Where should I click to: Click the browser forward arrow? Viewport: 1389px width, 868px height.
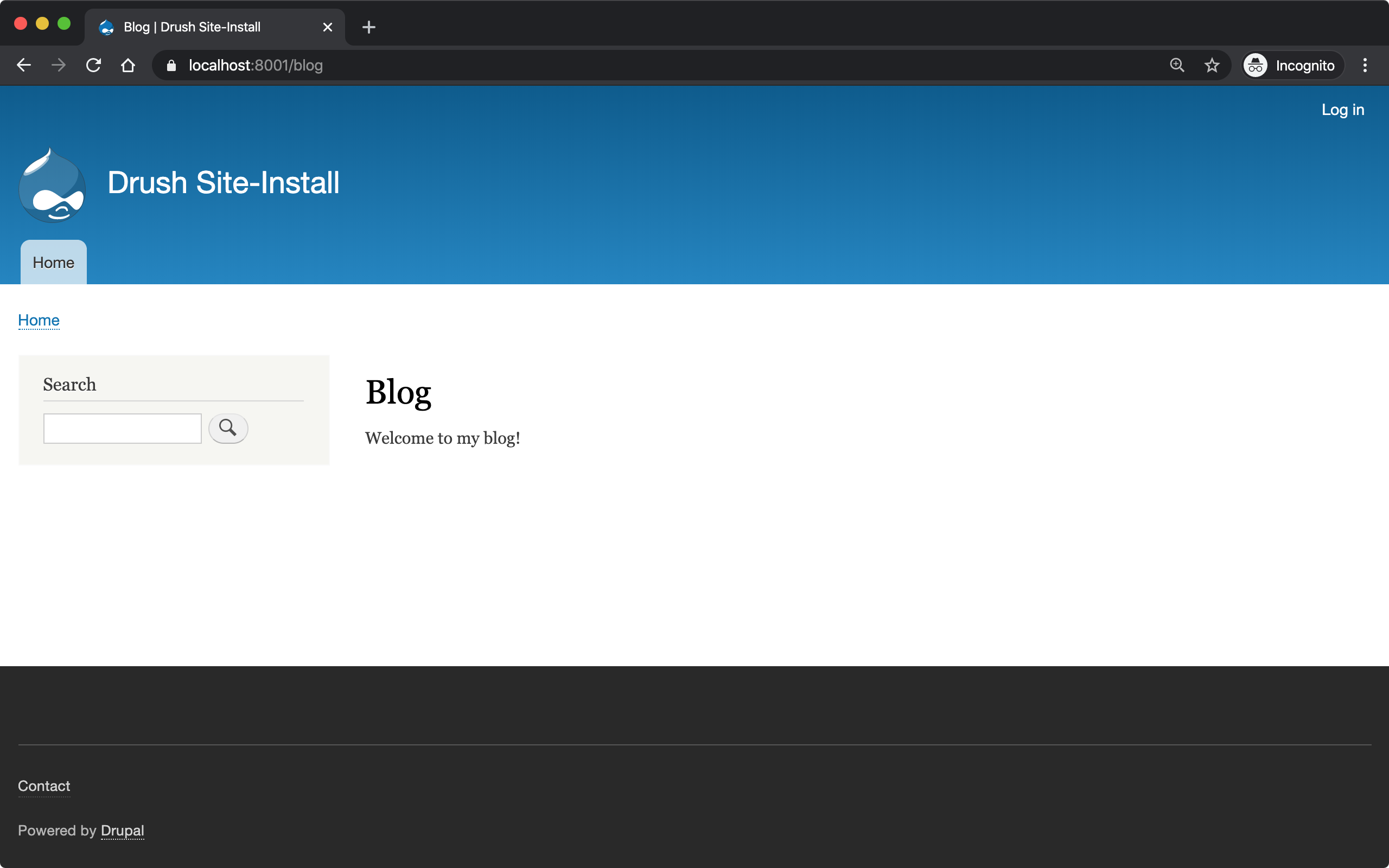point(58,66)
